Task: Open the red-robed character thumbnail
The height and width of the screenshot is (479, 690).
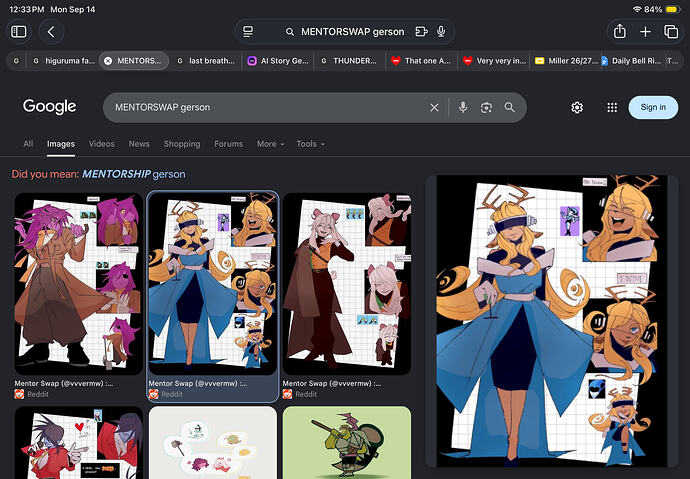Action: [79, 442]
